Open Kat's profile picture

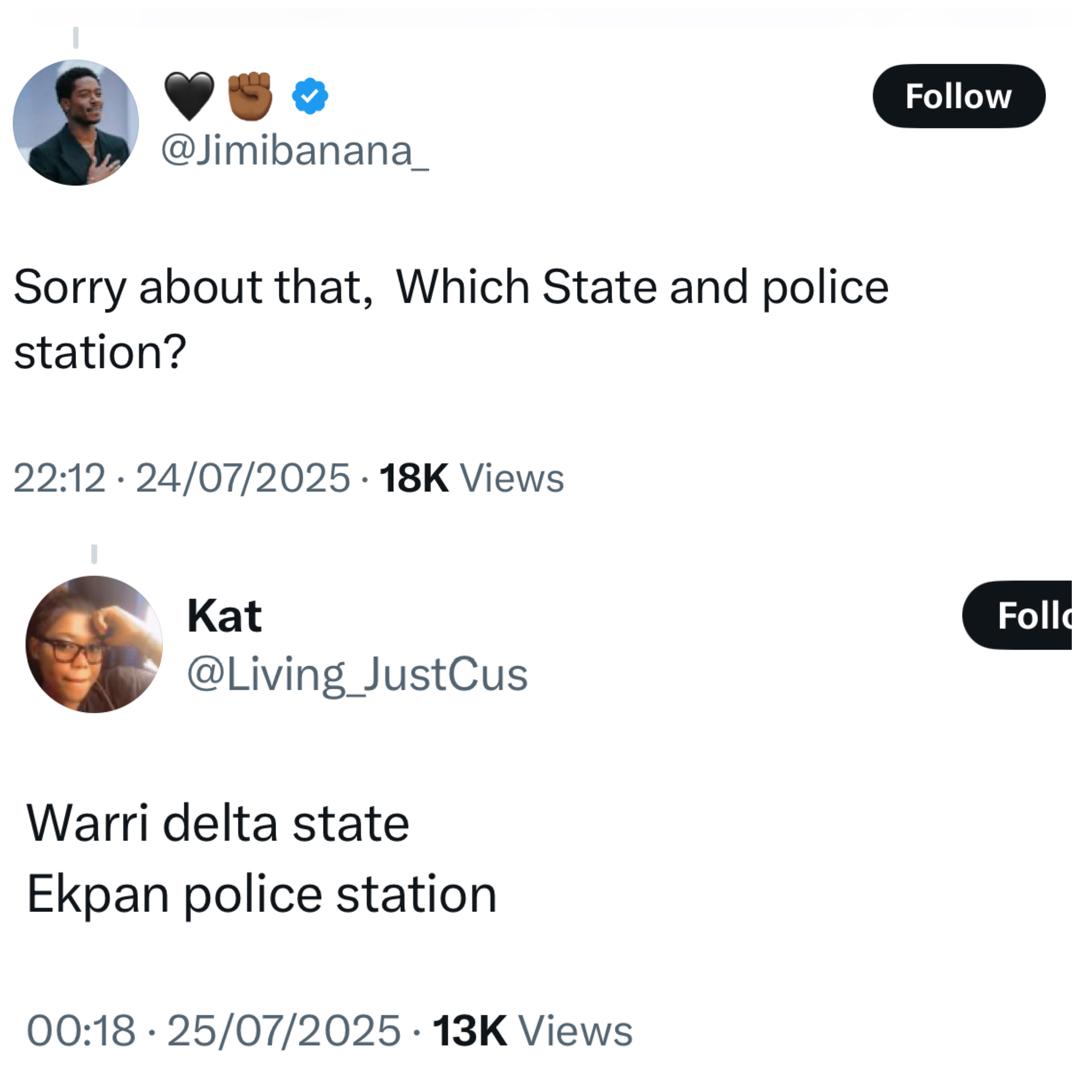[93, 644]
